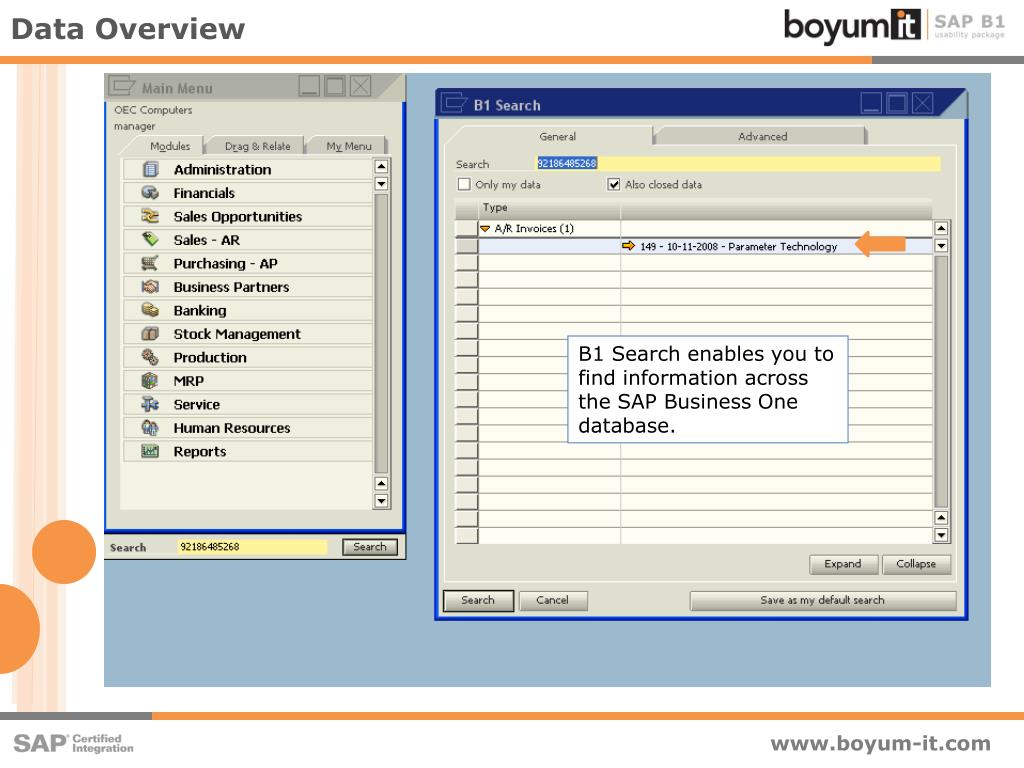This screenshot has height=768, width=1024.
Task: Click the Sales Opportunities module icon
Action: [x=150, y=216]
